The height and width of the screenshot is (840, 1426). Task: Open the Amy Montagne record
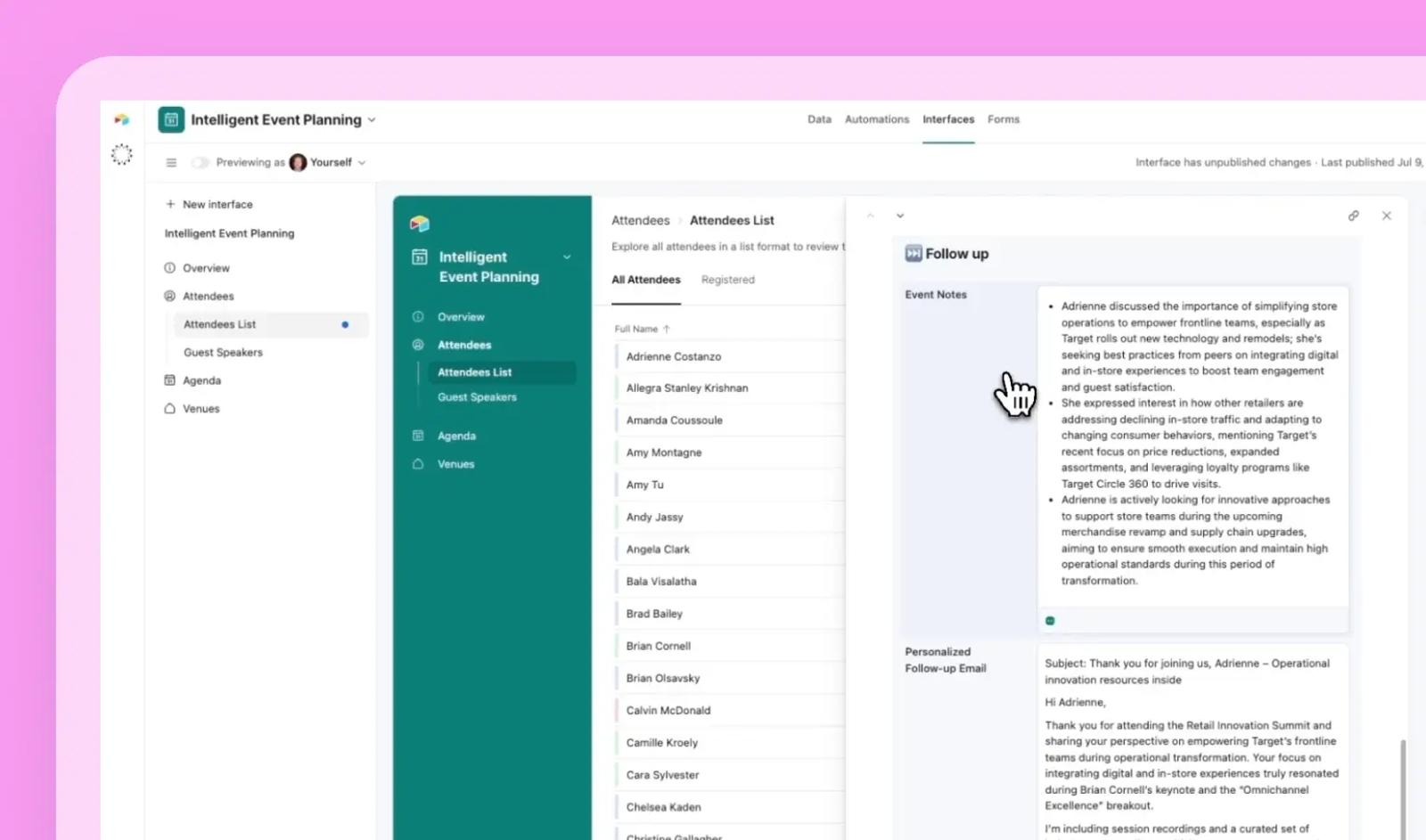730,453
